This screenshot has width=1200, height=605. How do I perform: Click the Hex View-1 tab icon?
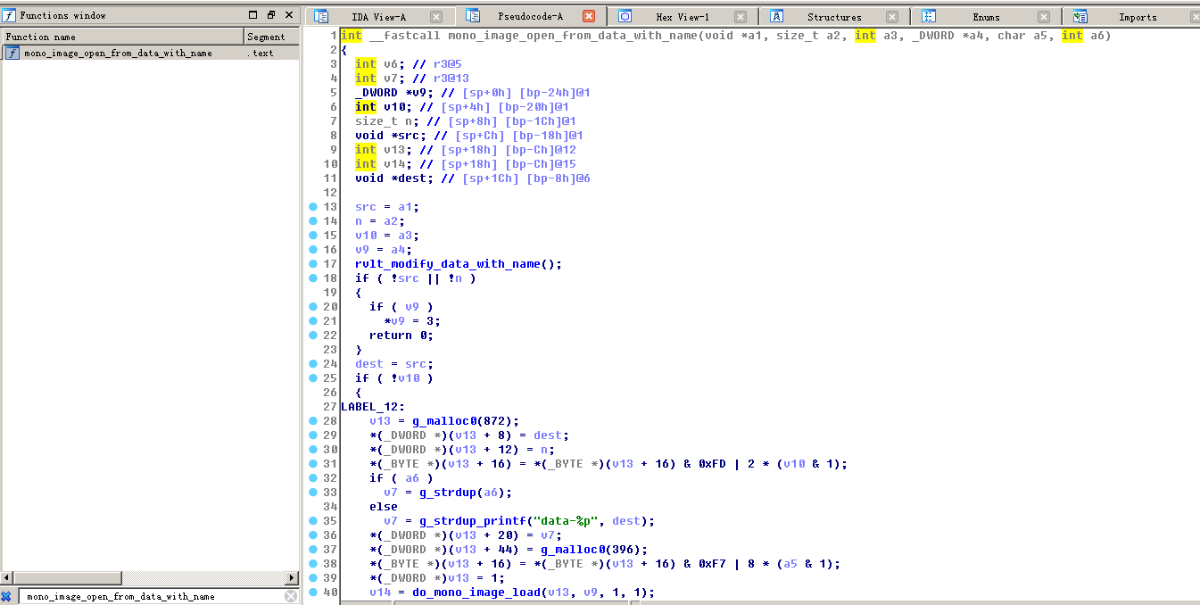(x=625, y=17)
